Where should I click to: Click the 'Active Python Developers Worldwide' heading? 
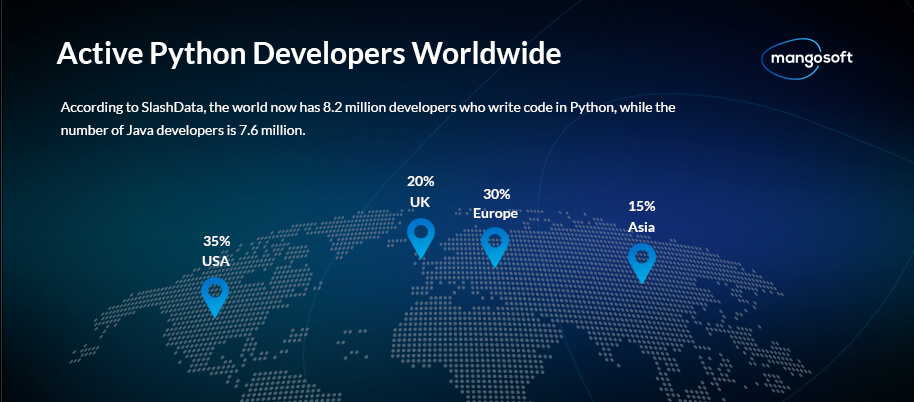pos(309,54)
